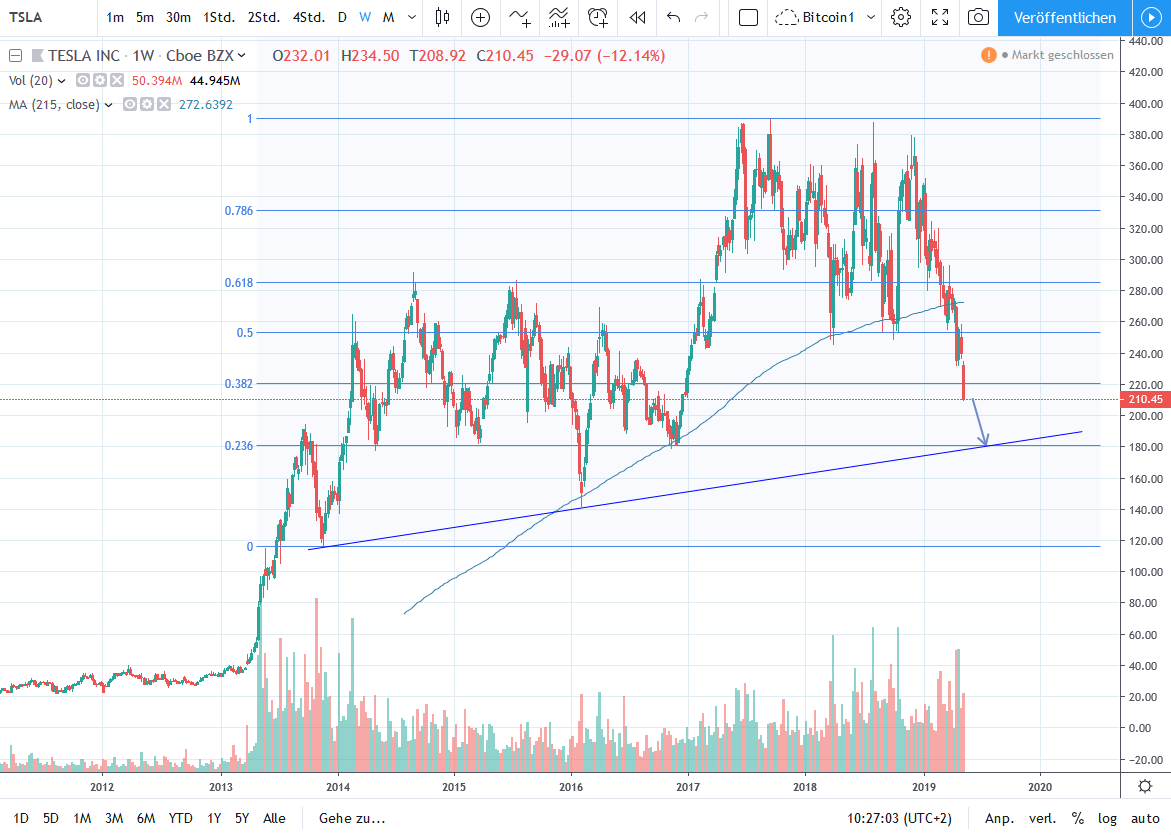The height and width of the screenshot is (835, 1171).
Task: Toggle auto scale mode
Action: click(1145, 818)
